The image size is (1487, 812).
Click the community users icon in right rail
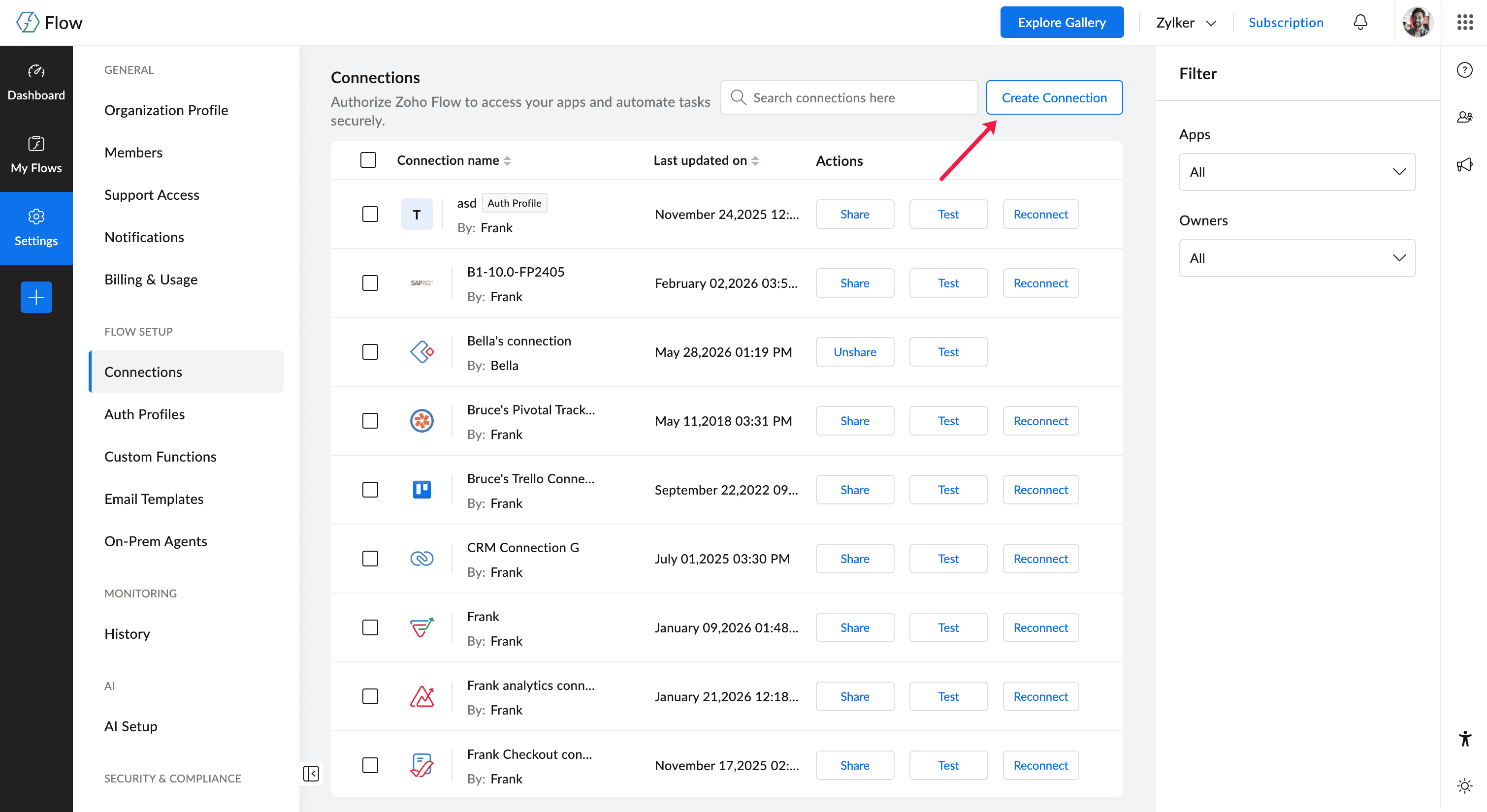1464,117
